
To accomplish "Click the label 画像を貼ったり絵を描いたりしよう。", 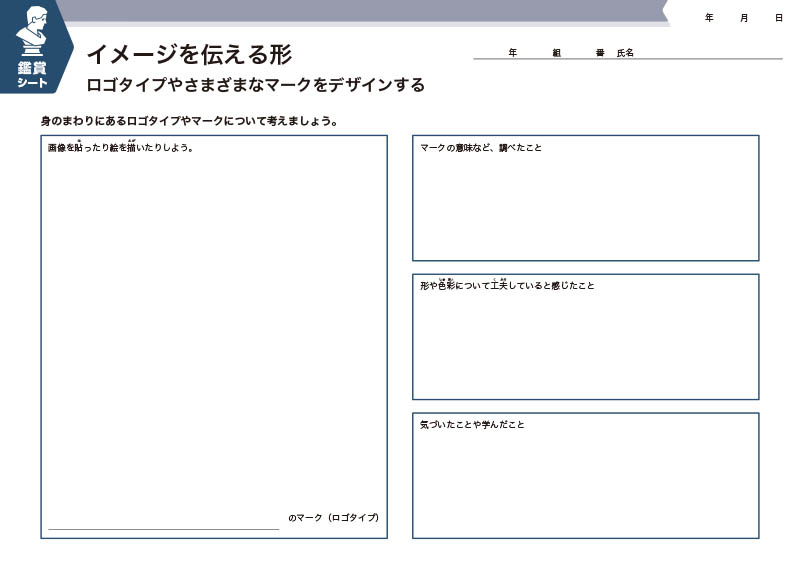I will (x=120, y=147).
